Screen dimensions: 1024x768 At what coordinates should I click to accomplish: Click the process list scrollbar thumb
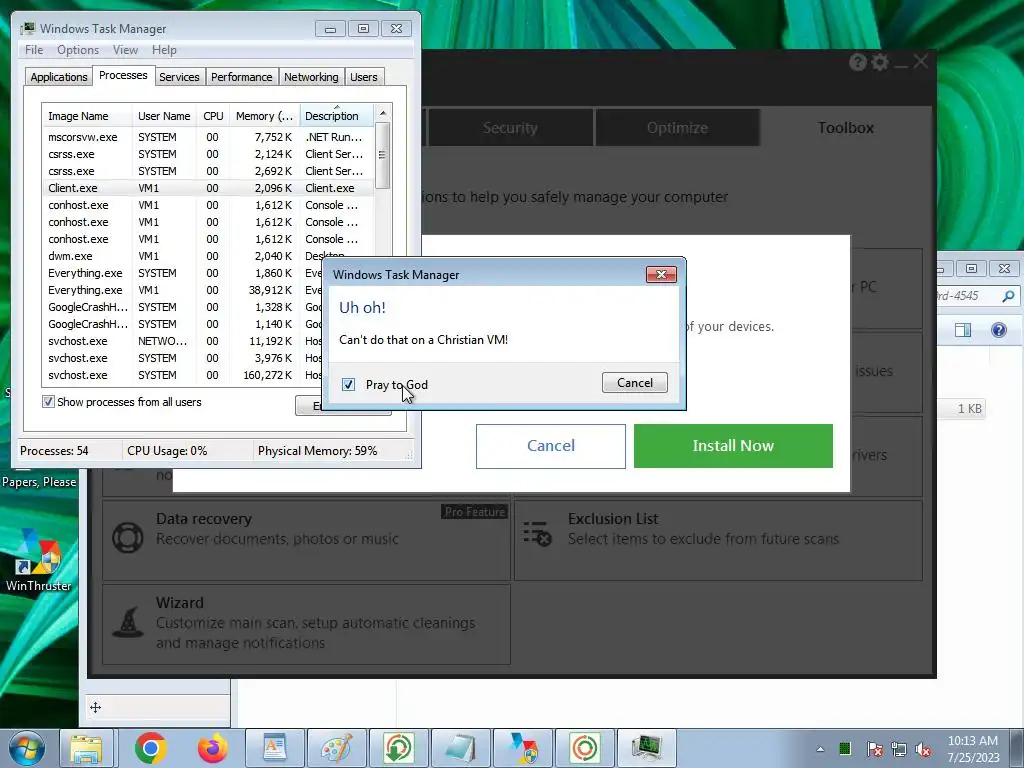tap(383, 155)
